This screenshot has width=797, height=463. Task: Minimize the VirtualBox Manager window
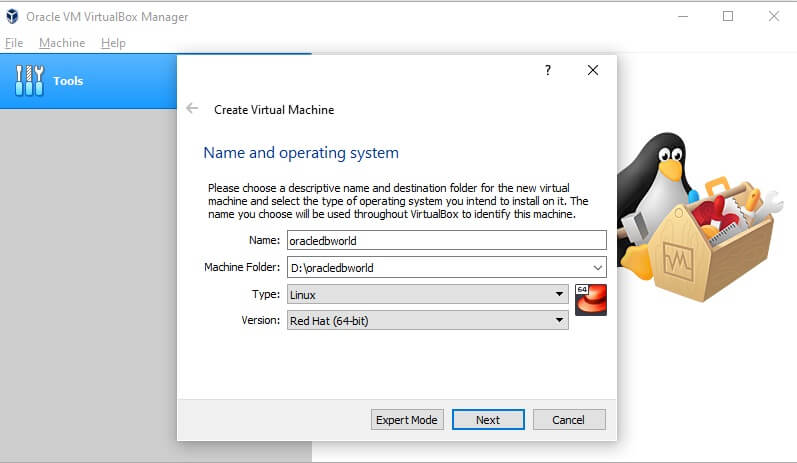click(x=683, y=16)
